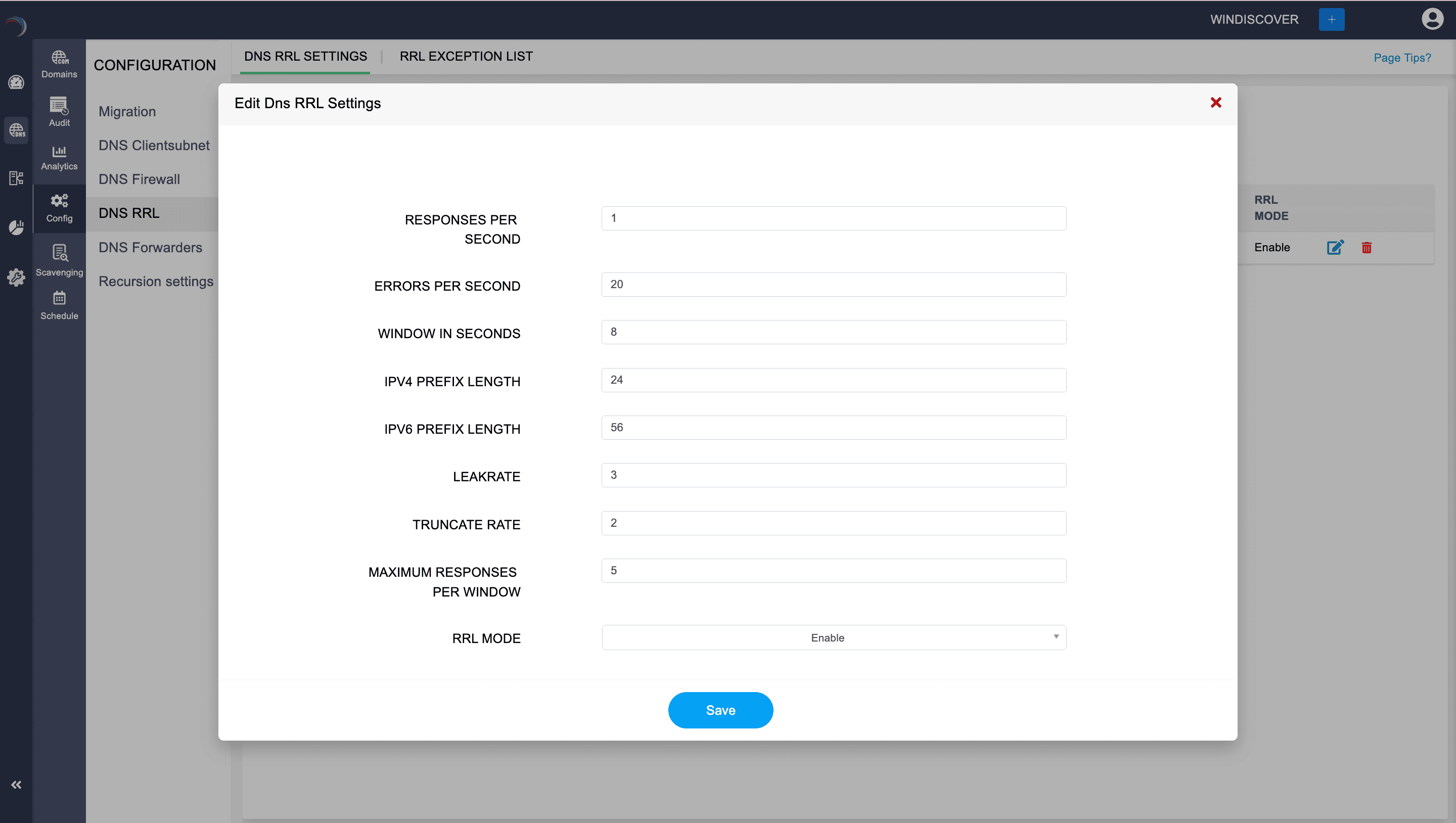The width and height of the screenshot is (1456, 823).
Task: Click the ERRORS PER SECOND input field
Action: [833, 284]
